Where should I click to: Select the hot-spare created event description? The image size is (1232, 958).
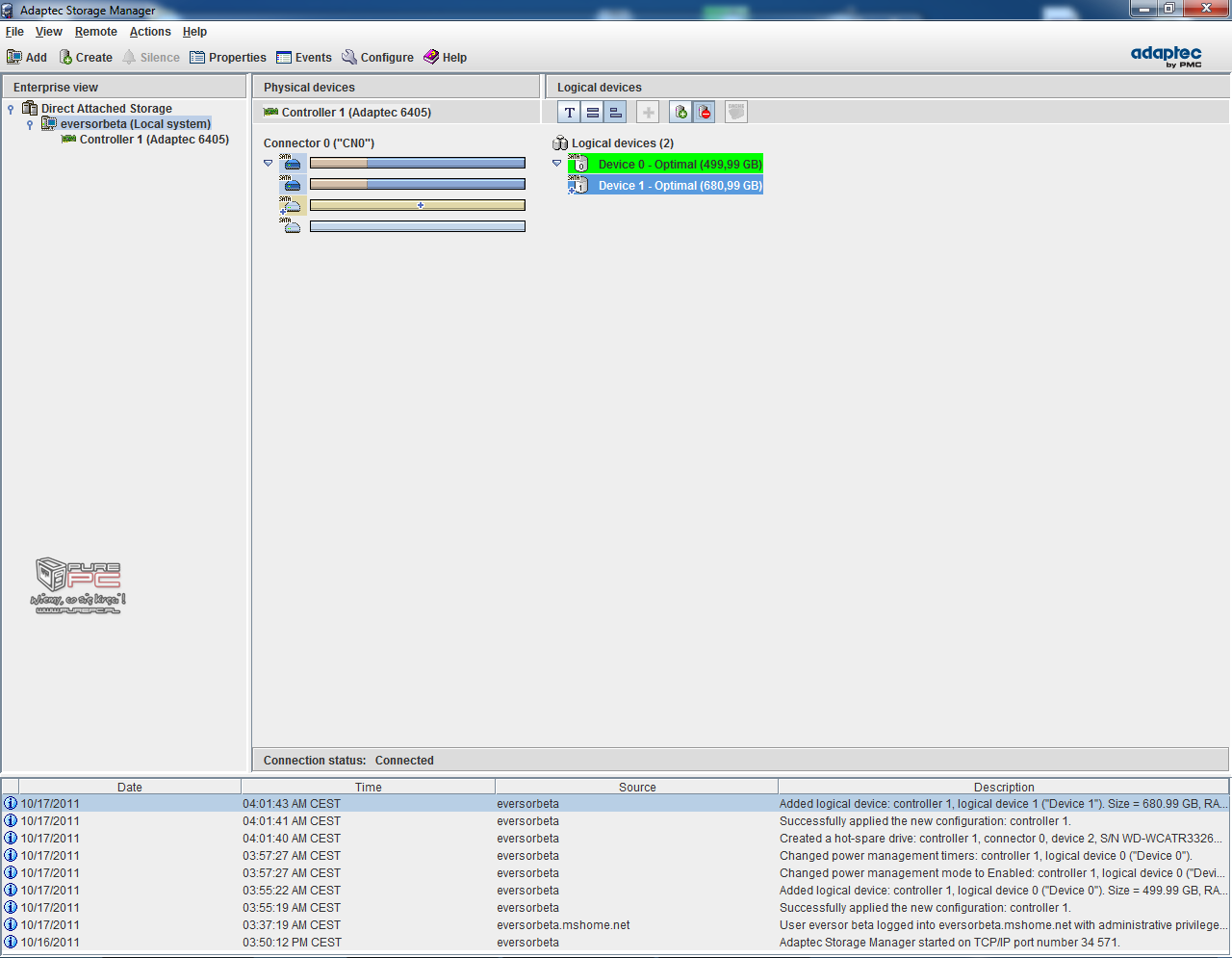[1003, 839]
